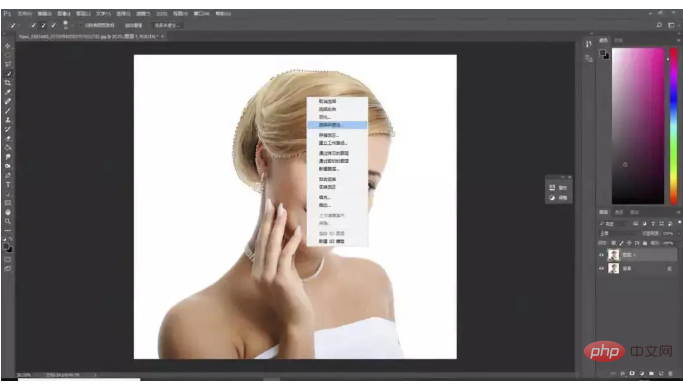Select the Zoom magnifier tool
Viewport: 683px width, 384px height.
8,222
